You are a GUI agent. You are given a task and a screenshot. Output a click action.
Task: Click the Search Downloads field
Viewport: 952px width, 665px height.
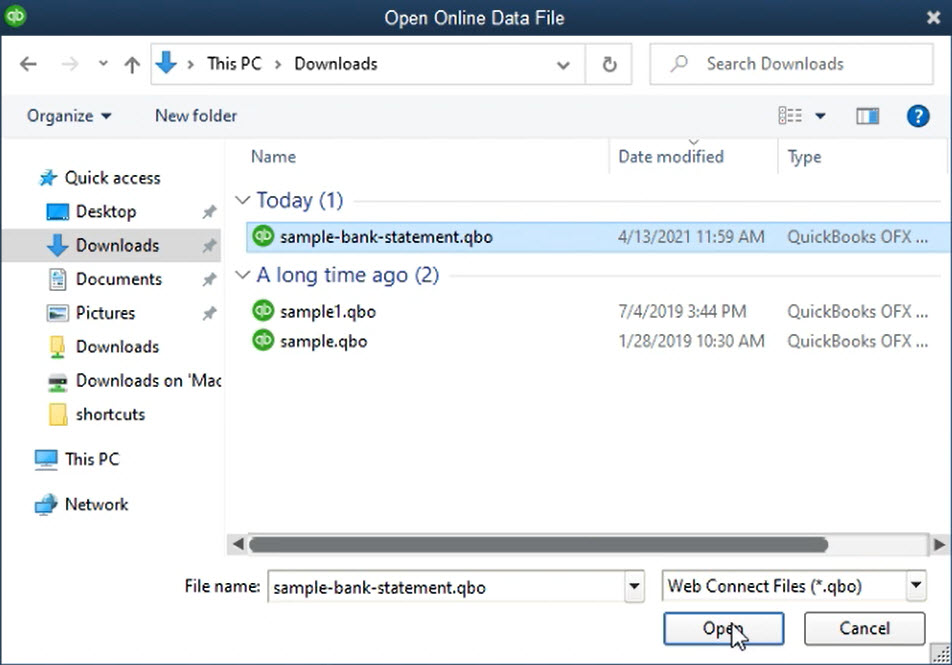(791, 64)
